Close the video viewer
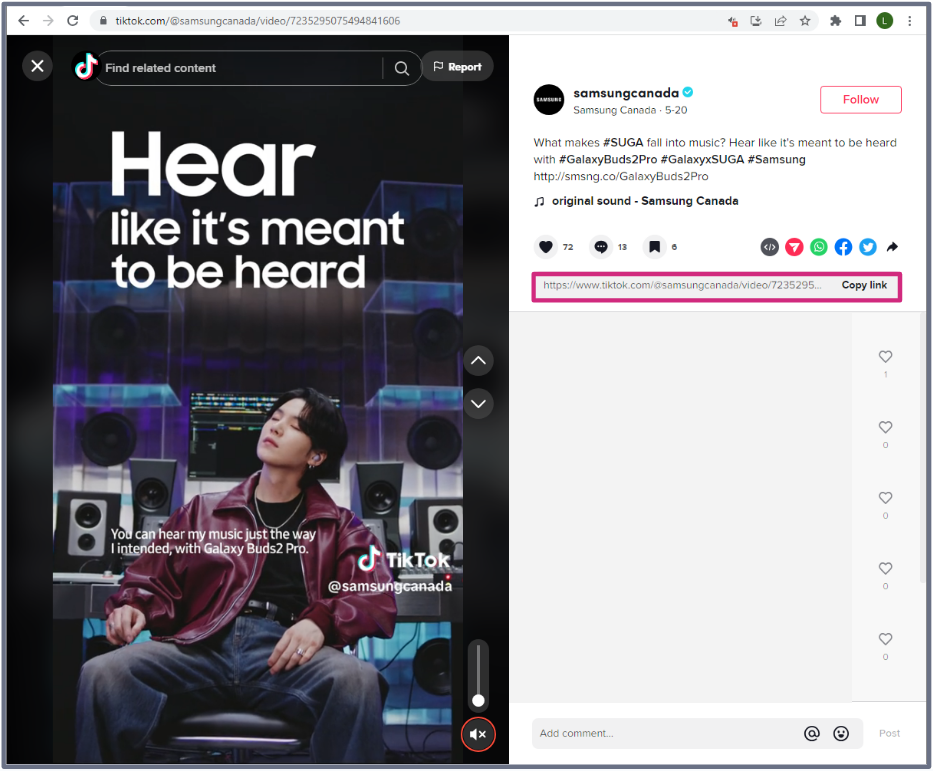Screen dimensions: 933x771 [x=37, y=66]
